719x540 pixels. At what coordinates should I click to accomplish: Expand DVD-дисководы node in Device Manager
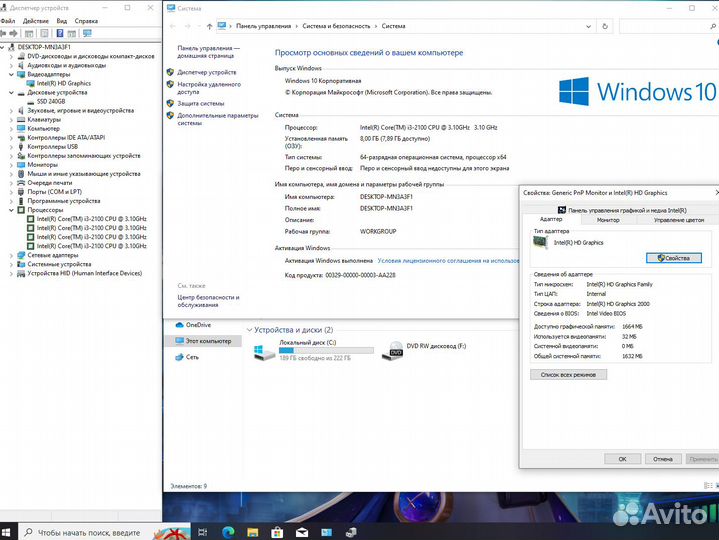(11, 56)
